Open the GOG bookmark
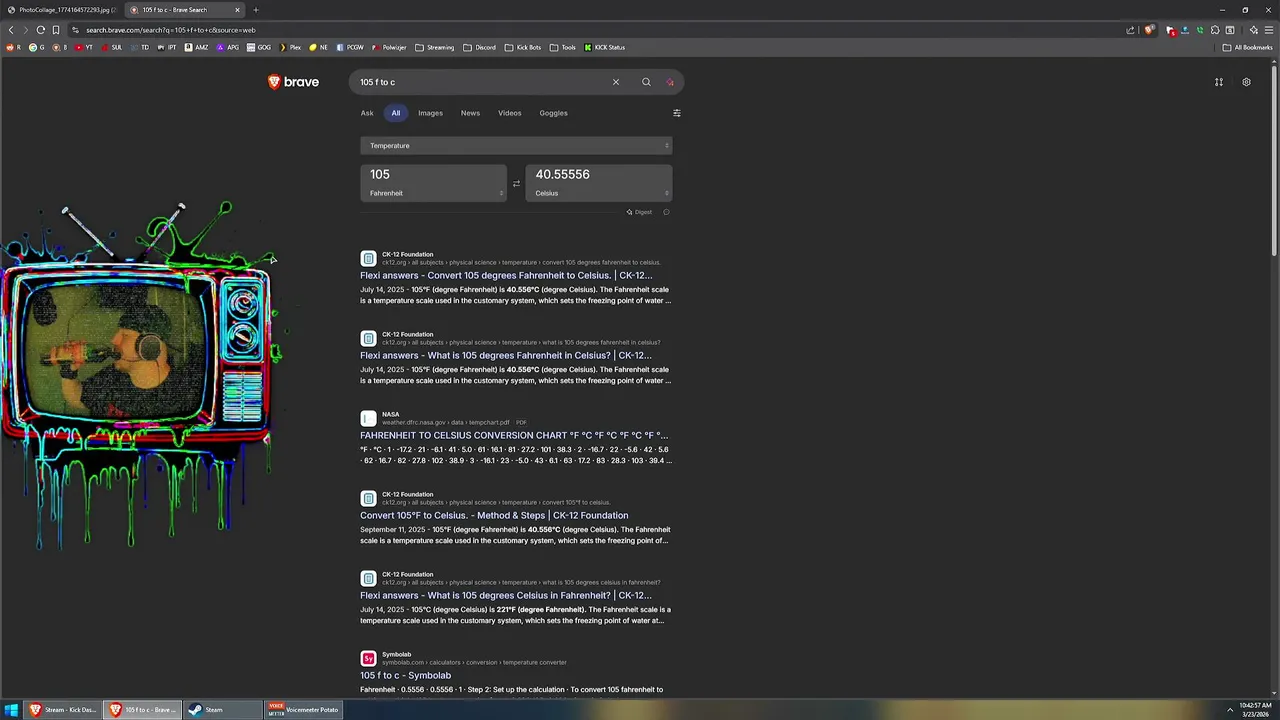The height and width of the screenshot is (720, 1280). pos(259,47)
